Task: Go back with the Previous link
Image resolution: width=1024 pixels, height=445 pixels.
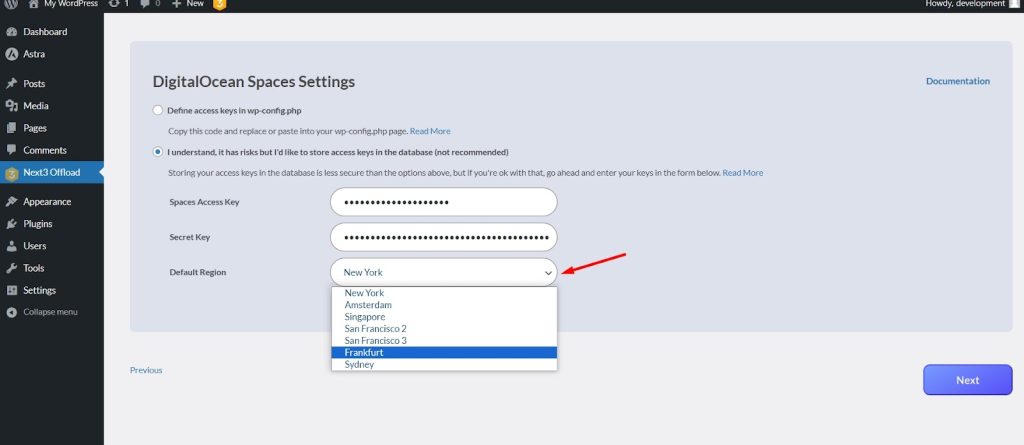Action: point(146,370)
